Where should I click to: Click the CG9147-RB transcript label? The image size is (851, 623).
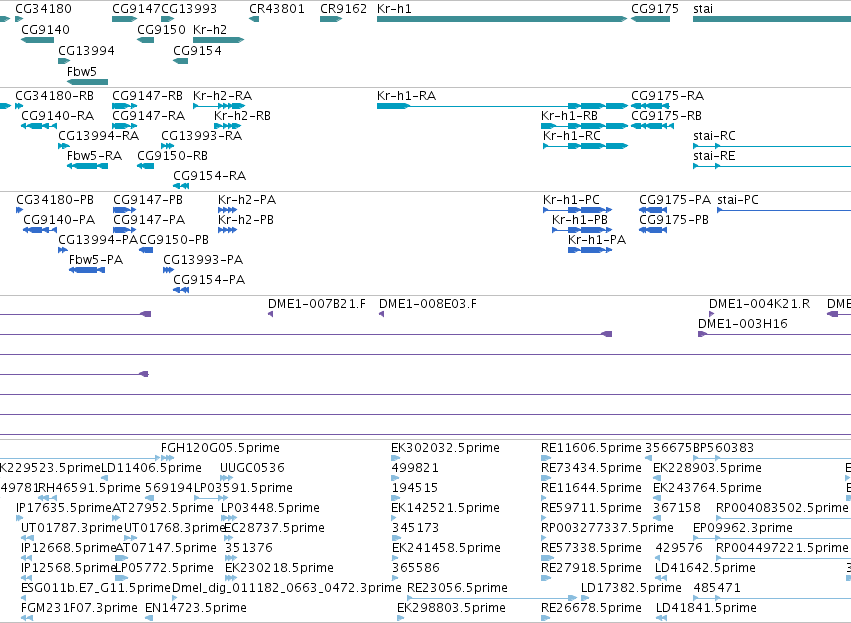click(148, 96)
